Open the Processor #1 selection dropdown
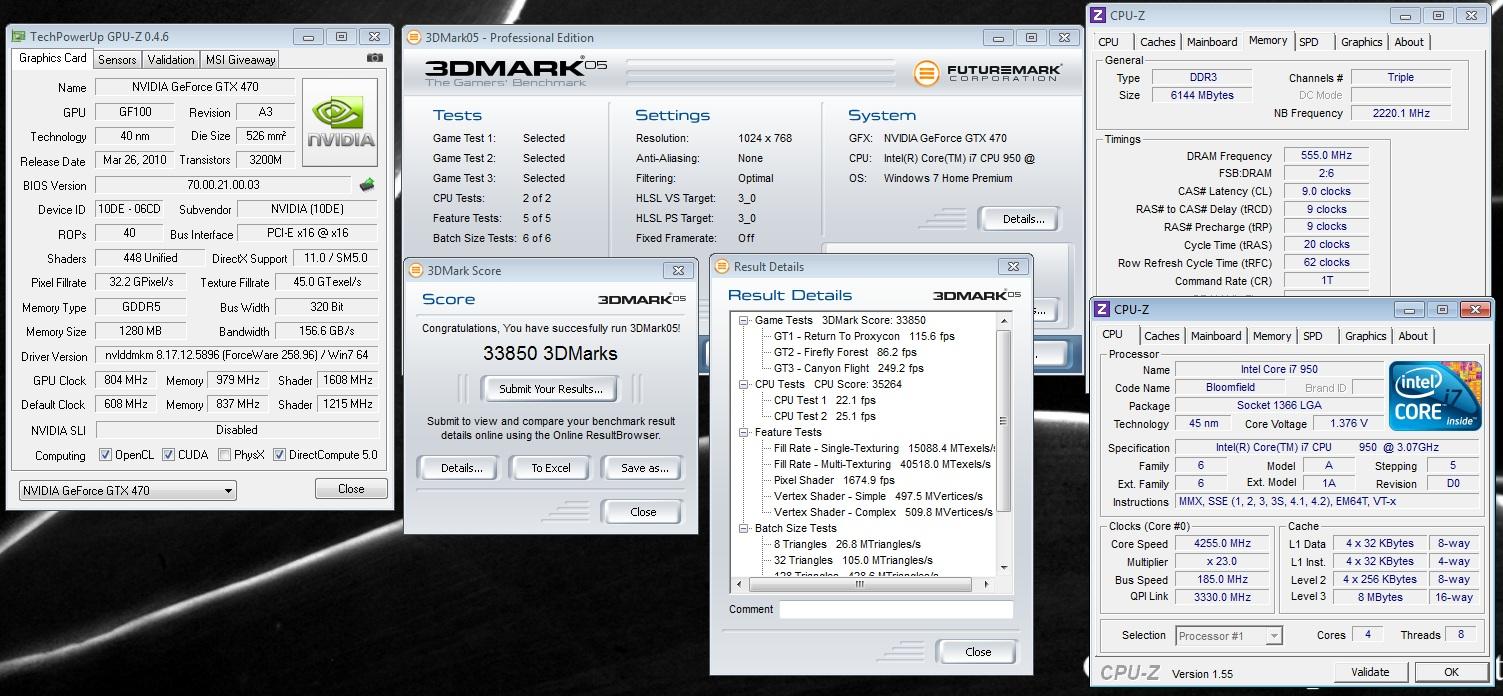1503x696 pixels. (x=1229, y=636)
